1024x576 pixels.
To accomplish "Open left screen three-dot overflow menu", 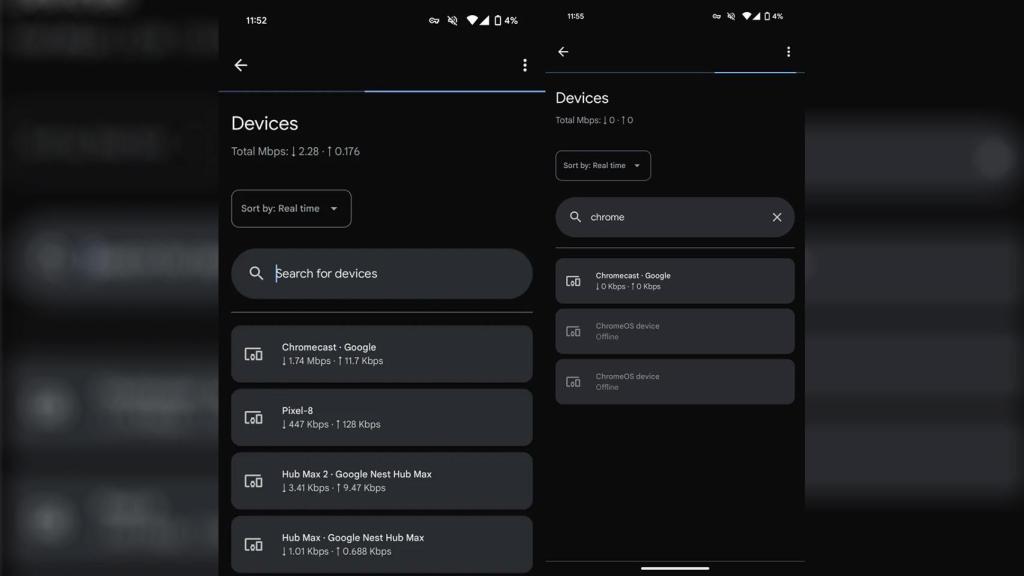I will click(524, 65).
